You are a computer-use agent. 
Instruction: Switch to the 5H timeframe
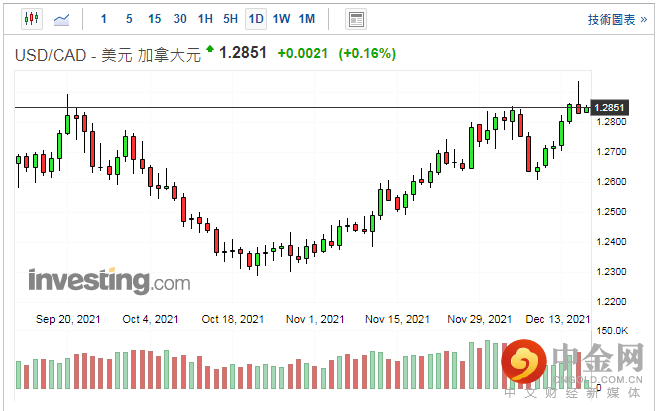(230, 19)
